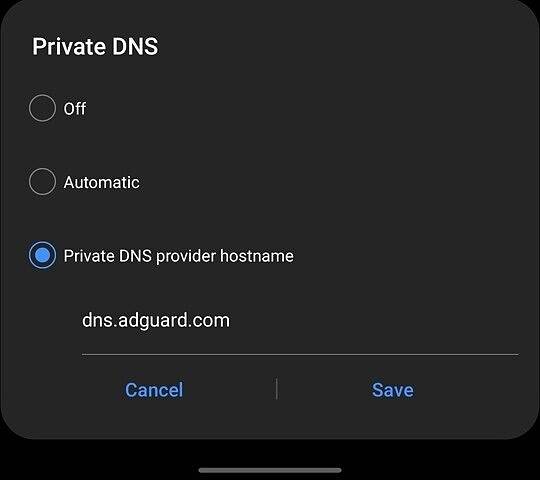
Task: Tap the Cancel button
Action: pos(154,390)
